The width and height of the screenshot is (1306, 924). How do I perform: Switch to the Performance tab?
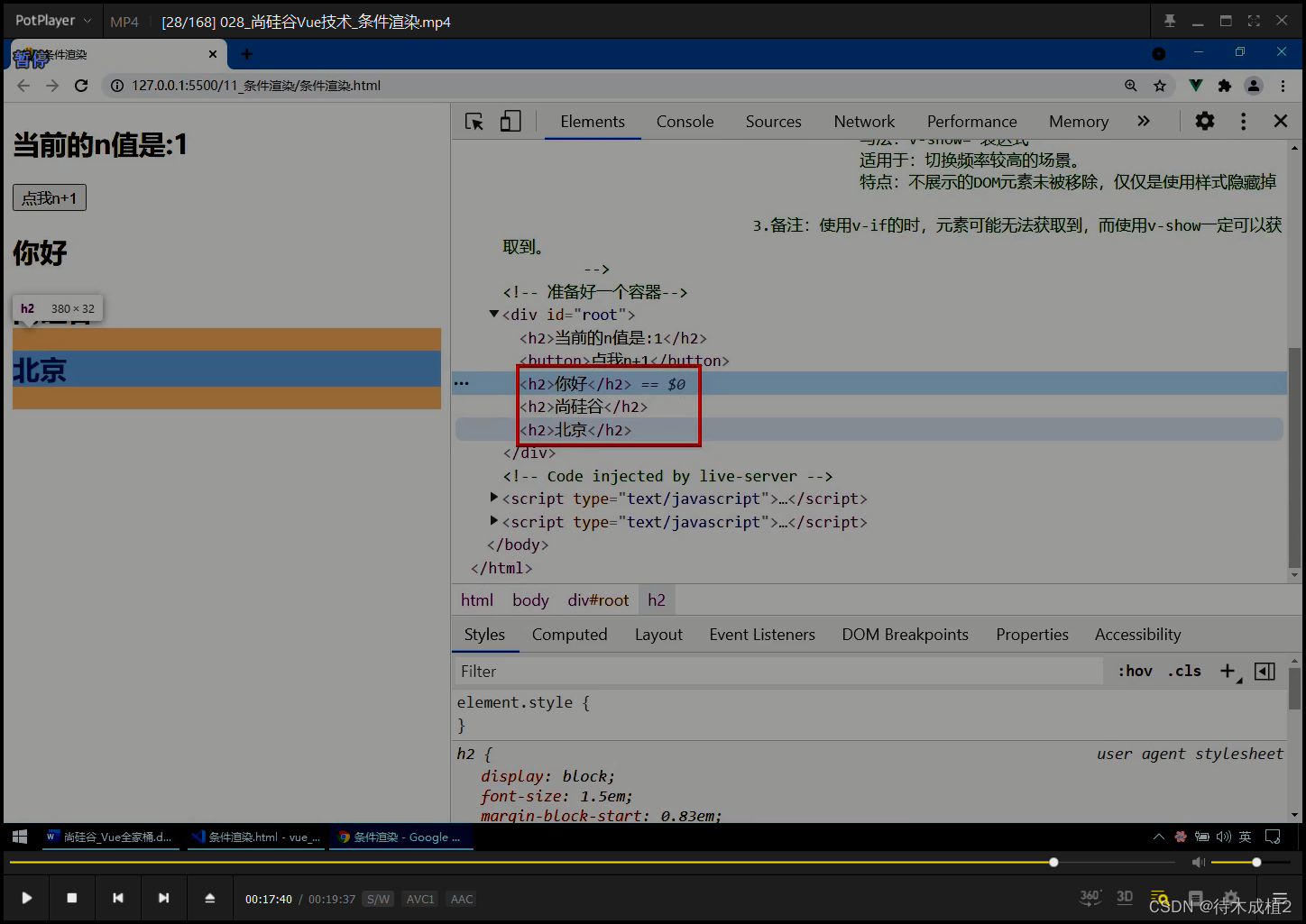coord(971,122)
